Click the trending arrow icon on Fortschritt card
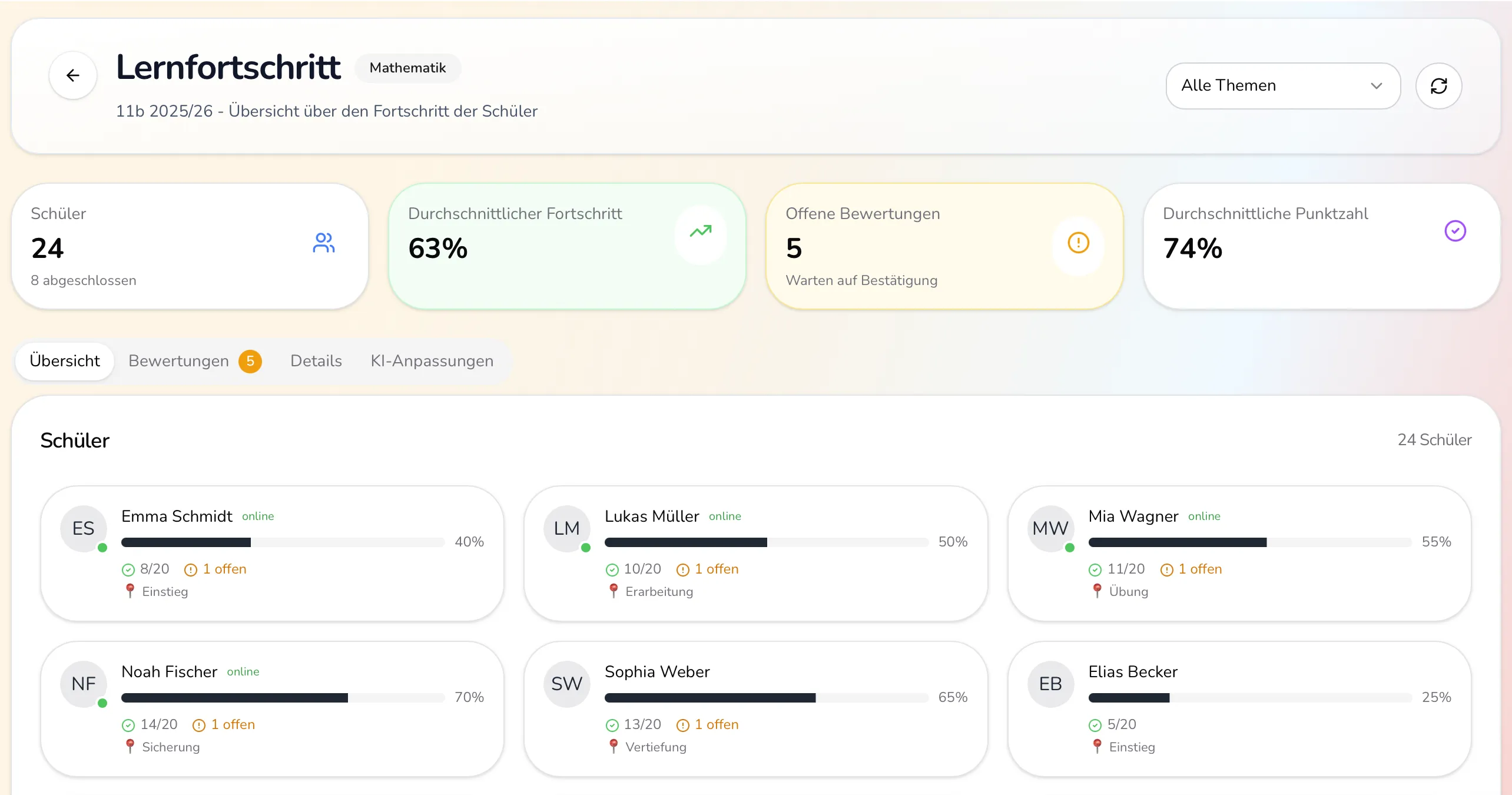 click(x=700, y=232)
